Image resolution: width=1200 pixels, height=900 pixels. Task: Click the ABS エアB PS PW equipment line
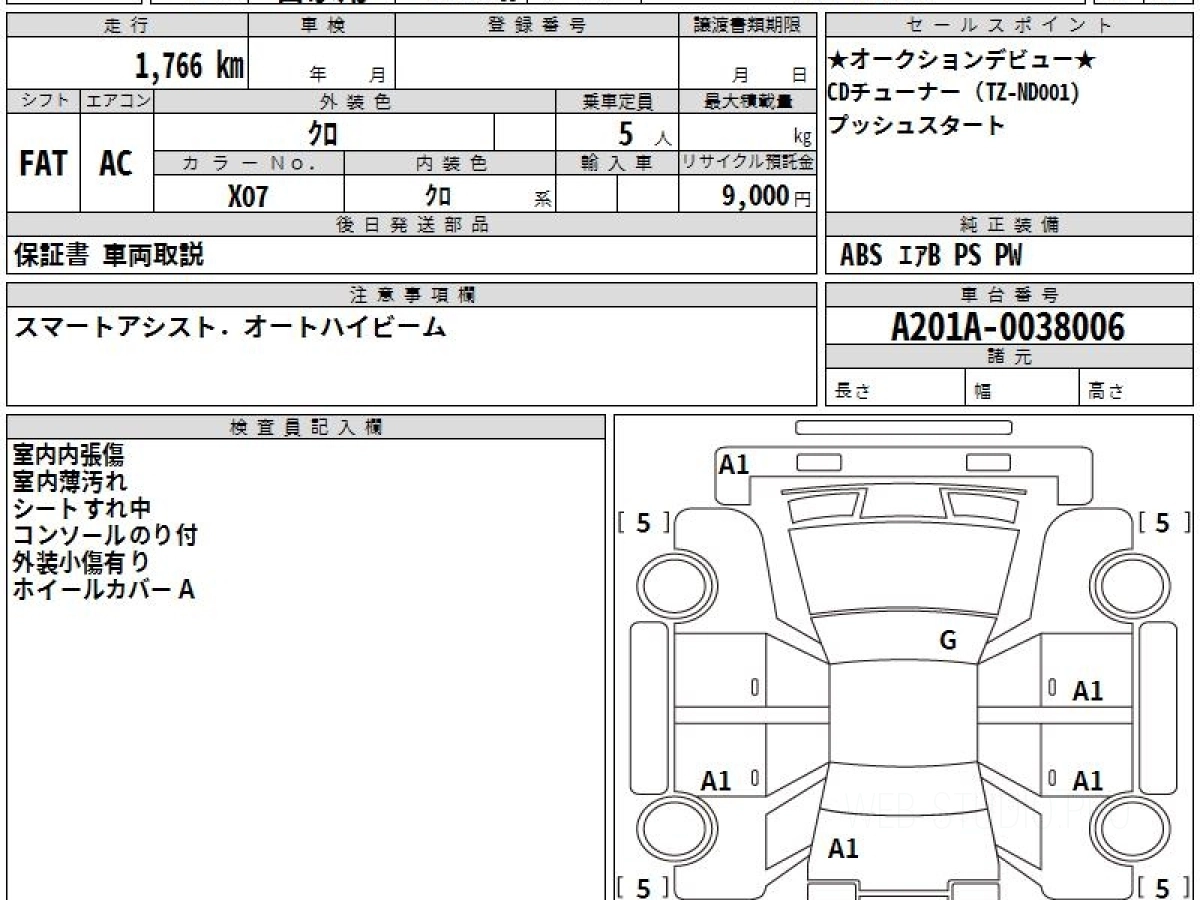click(x=931, y=256)
